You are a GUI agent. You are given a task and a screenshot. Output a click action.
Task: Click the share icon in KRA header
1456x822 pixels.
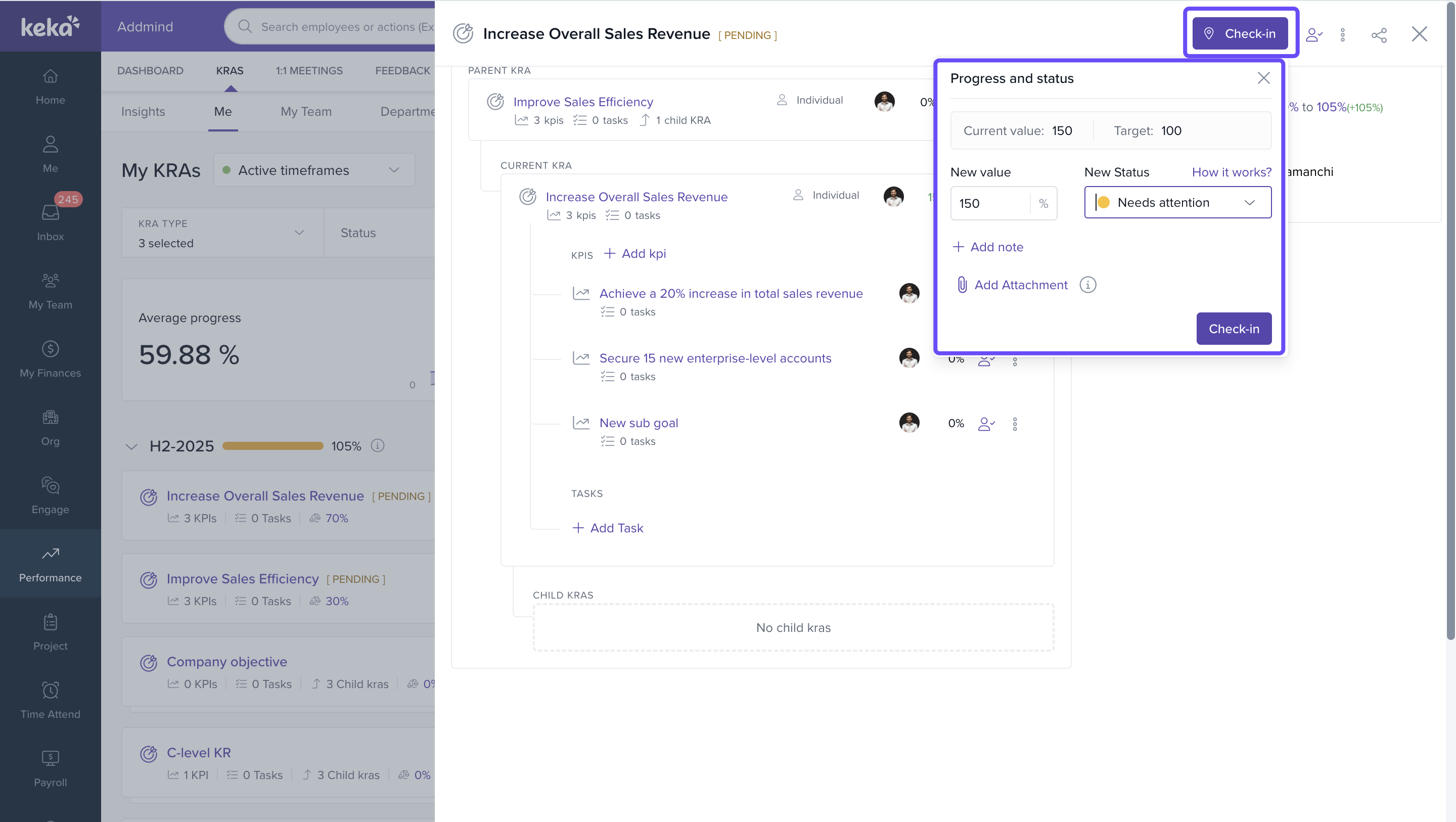[x=1379, y=34]
